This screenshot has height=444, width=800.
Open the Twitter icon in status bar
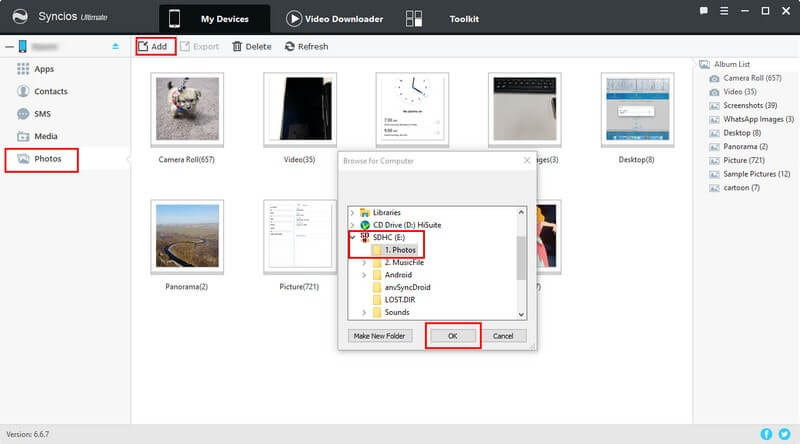pos(784,434)
